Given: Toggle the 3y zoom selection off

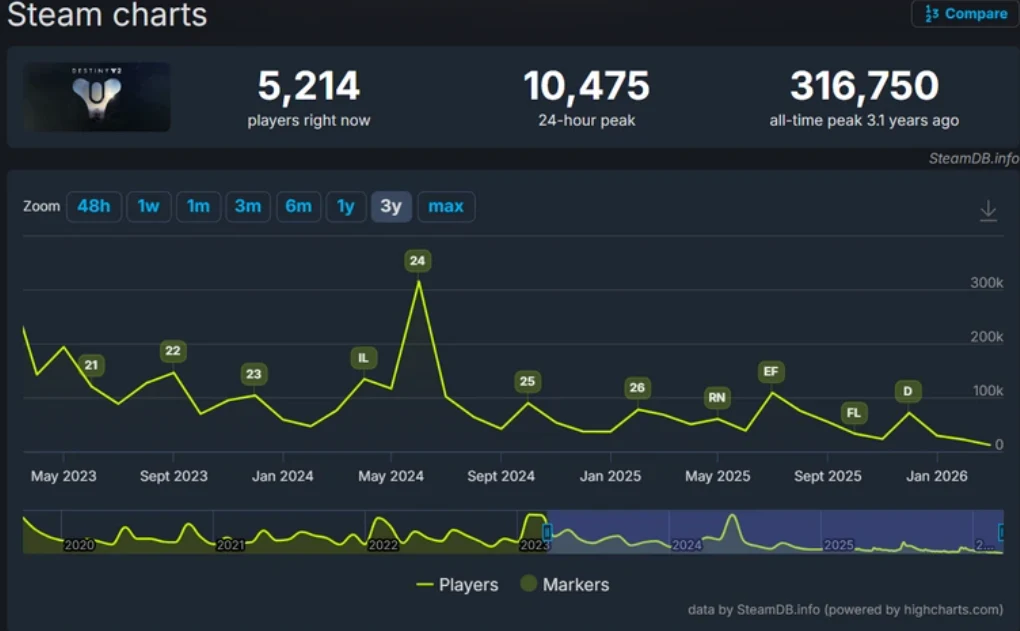Looking at the screenshot, I should (x=391, y=206).
